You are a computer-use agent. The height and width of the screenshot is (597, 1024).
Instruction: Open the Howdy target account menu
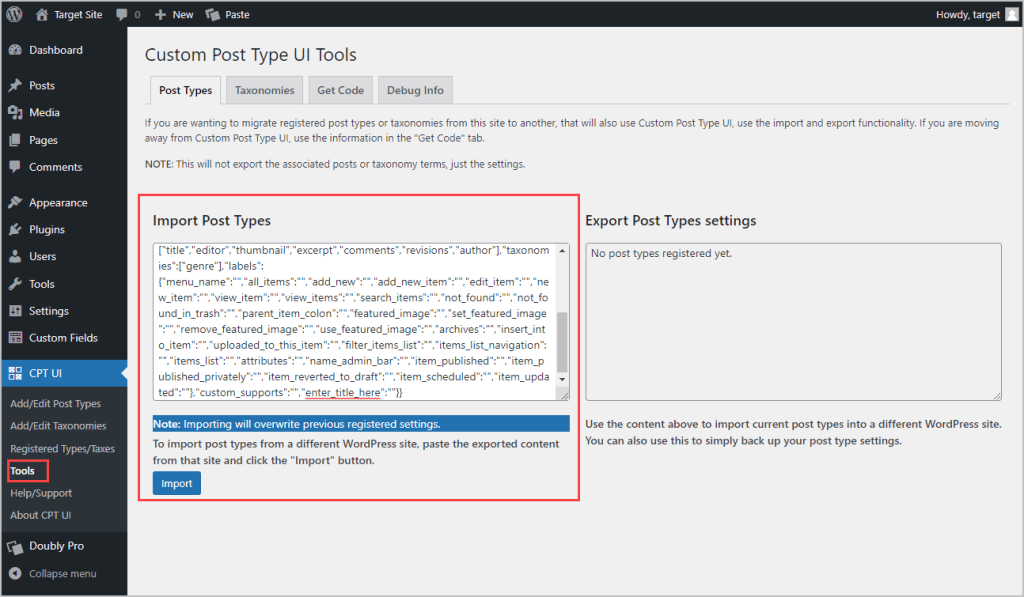[x=969, y=14]
